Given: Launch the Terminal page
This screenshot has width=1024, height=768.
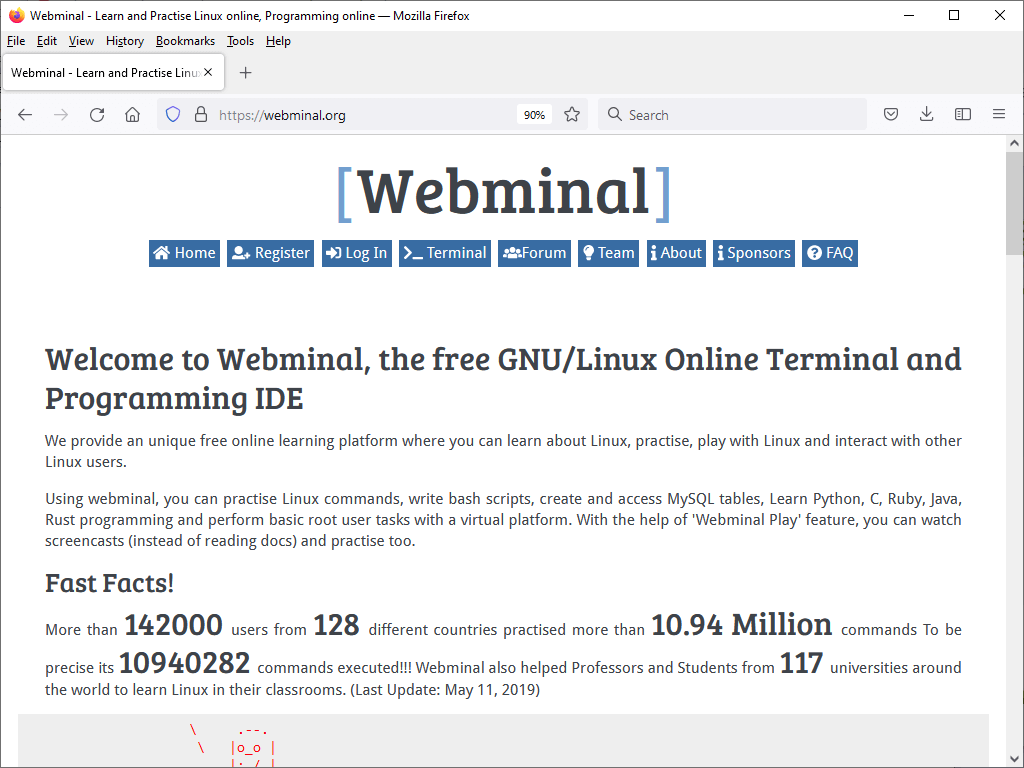Looking at the screenshot, I should point(445,253).
